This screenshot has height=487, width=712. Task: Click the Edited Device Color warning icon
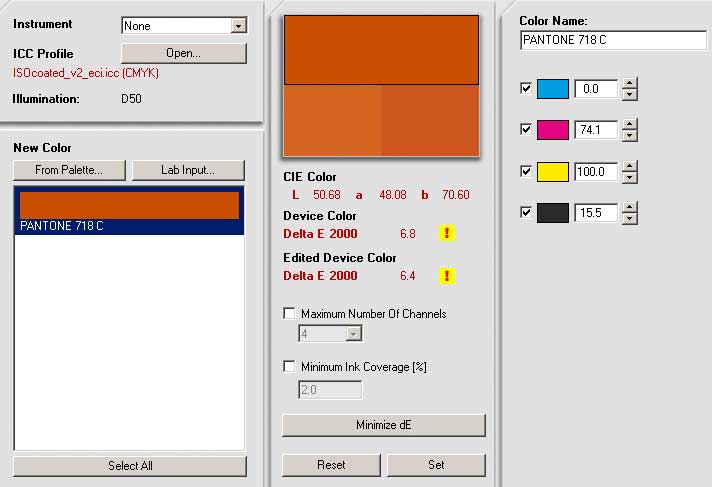[x=447, y=276]
